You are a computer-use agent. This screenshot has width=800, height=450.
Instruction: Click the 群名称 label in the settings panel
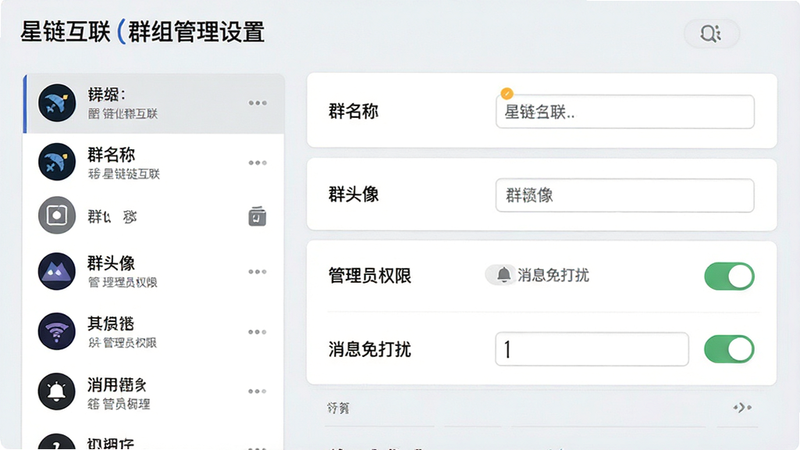pos(354,111)
